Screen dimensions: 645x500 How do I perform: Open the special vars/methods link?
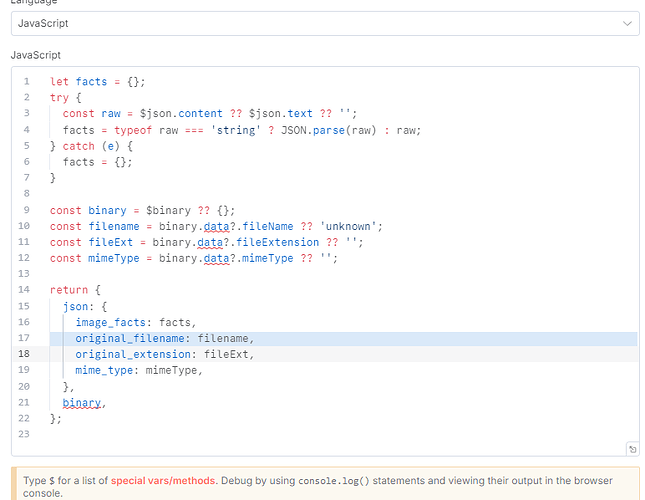pos(163,481)
